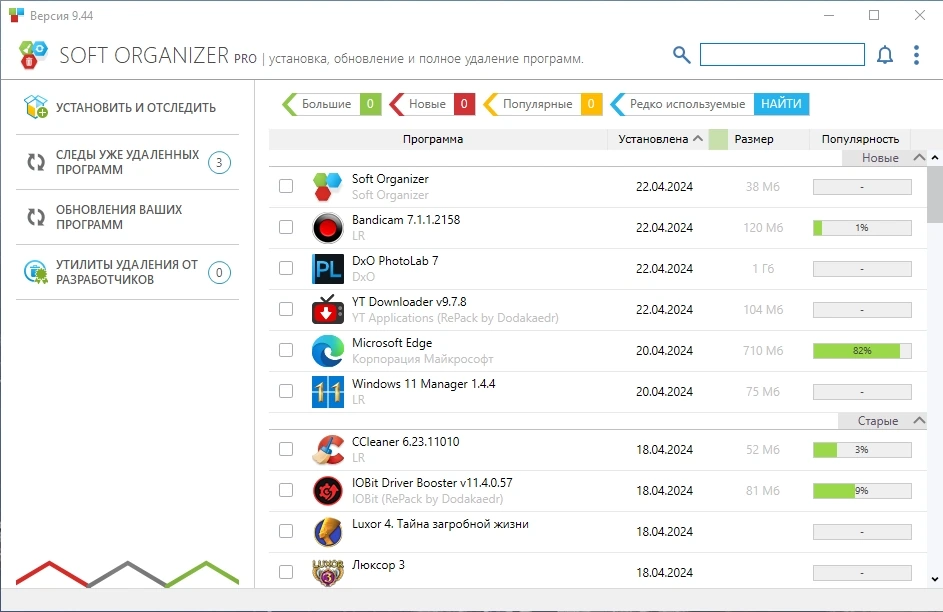This screenshot has width=943, height=612.
Task: Check the YT Downloader v9.7.8 checkbox
Action: coord(286,308)
